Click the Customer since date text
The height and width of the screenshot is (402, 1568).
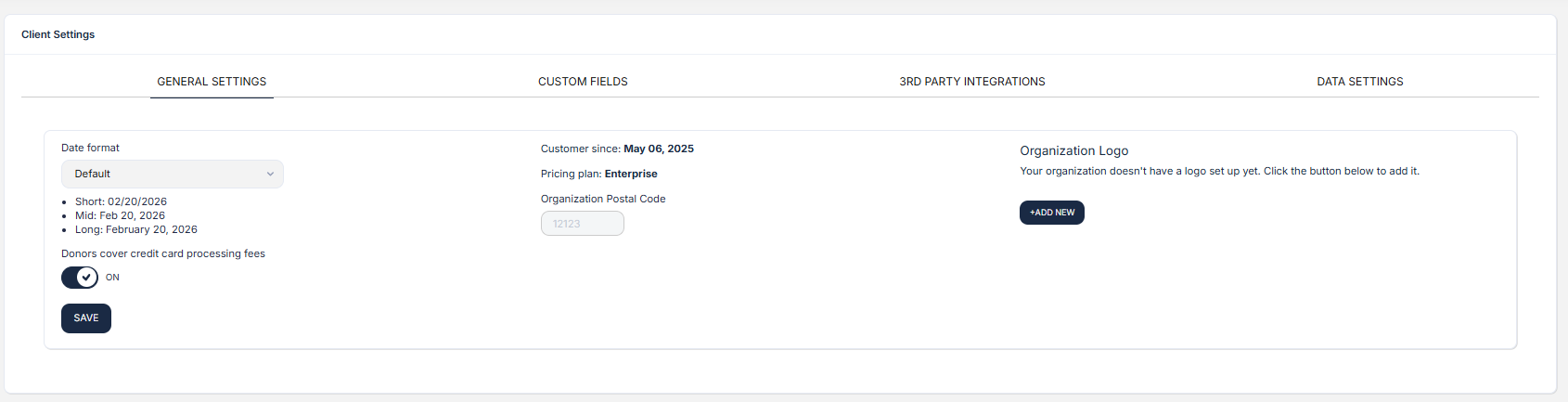(x=658, y=149)
